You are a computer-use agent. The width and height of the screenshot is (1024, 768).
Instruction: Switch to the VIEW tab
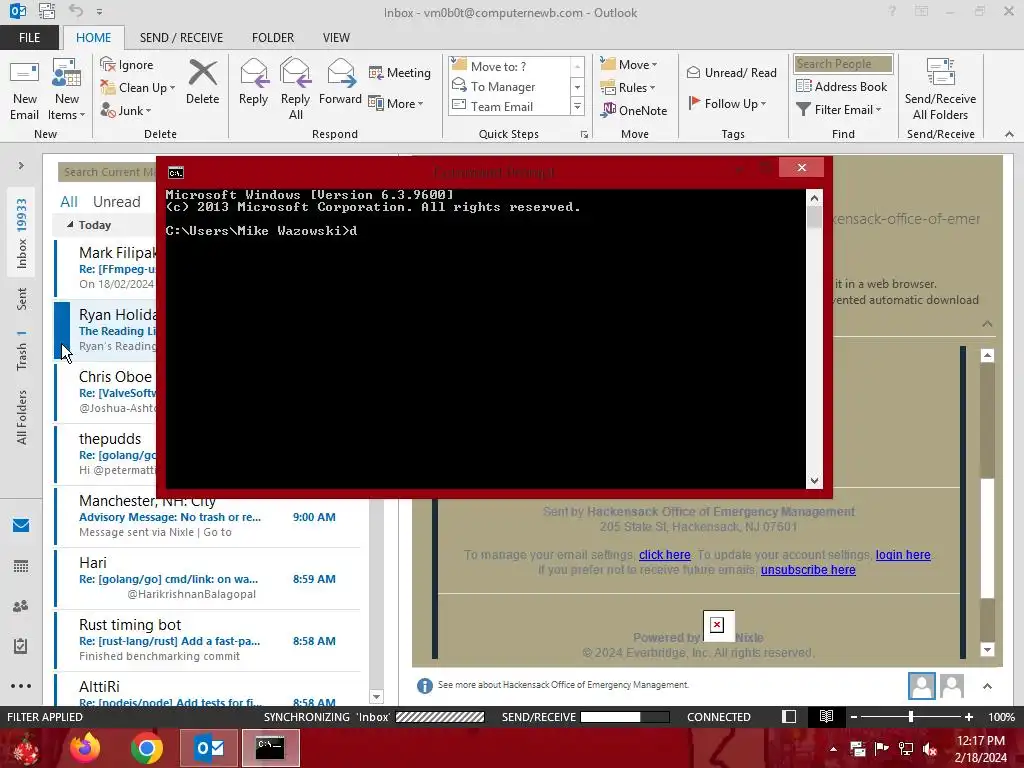[336, 37]
